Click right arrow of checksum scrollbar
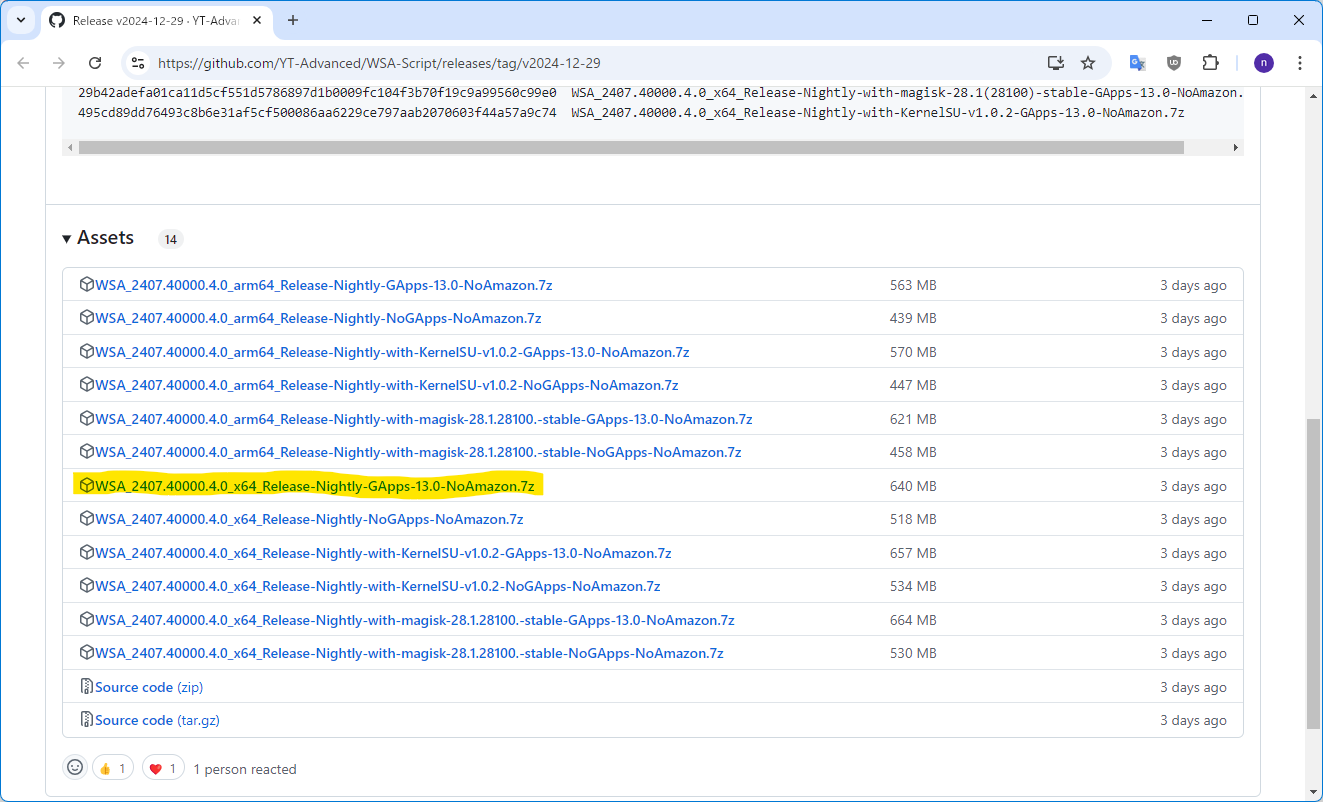 (x=1236, y=147)
